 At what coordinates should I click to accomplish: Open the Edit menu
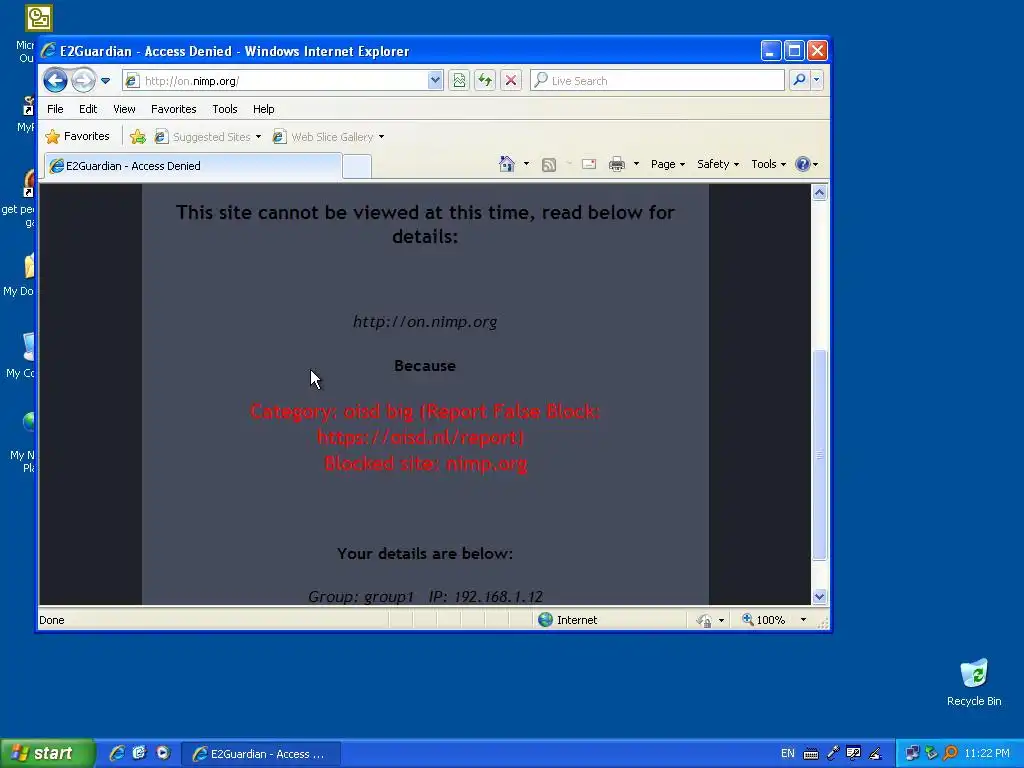click(88, 109)
